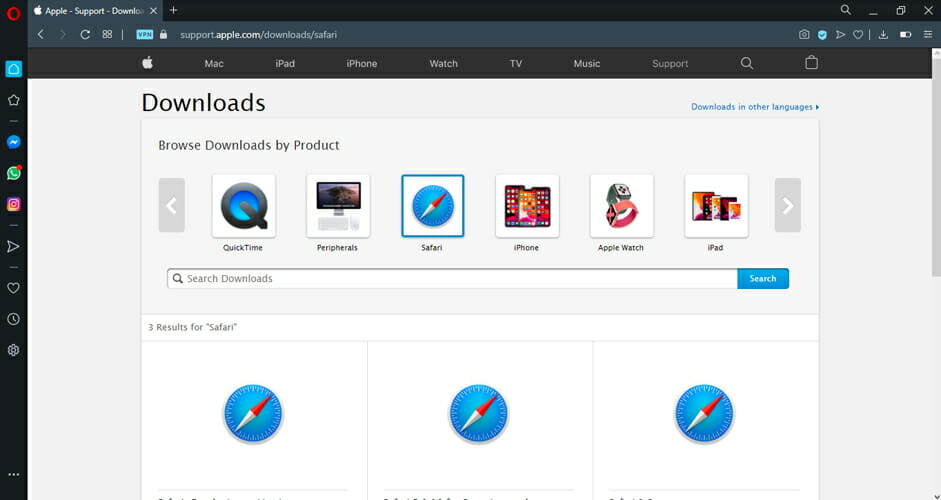The width and height of the screenshot is (941, 500).
Task: Go back to previous page
Action: (x=41, y=35)
